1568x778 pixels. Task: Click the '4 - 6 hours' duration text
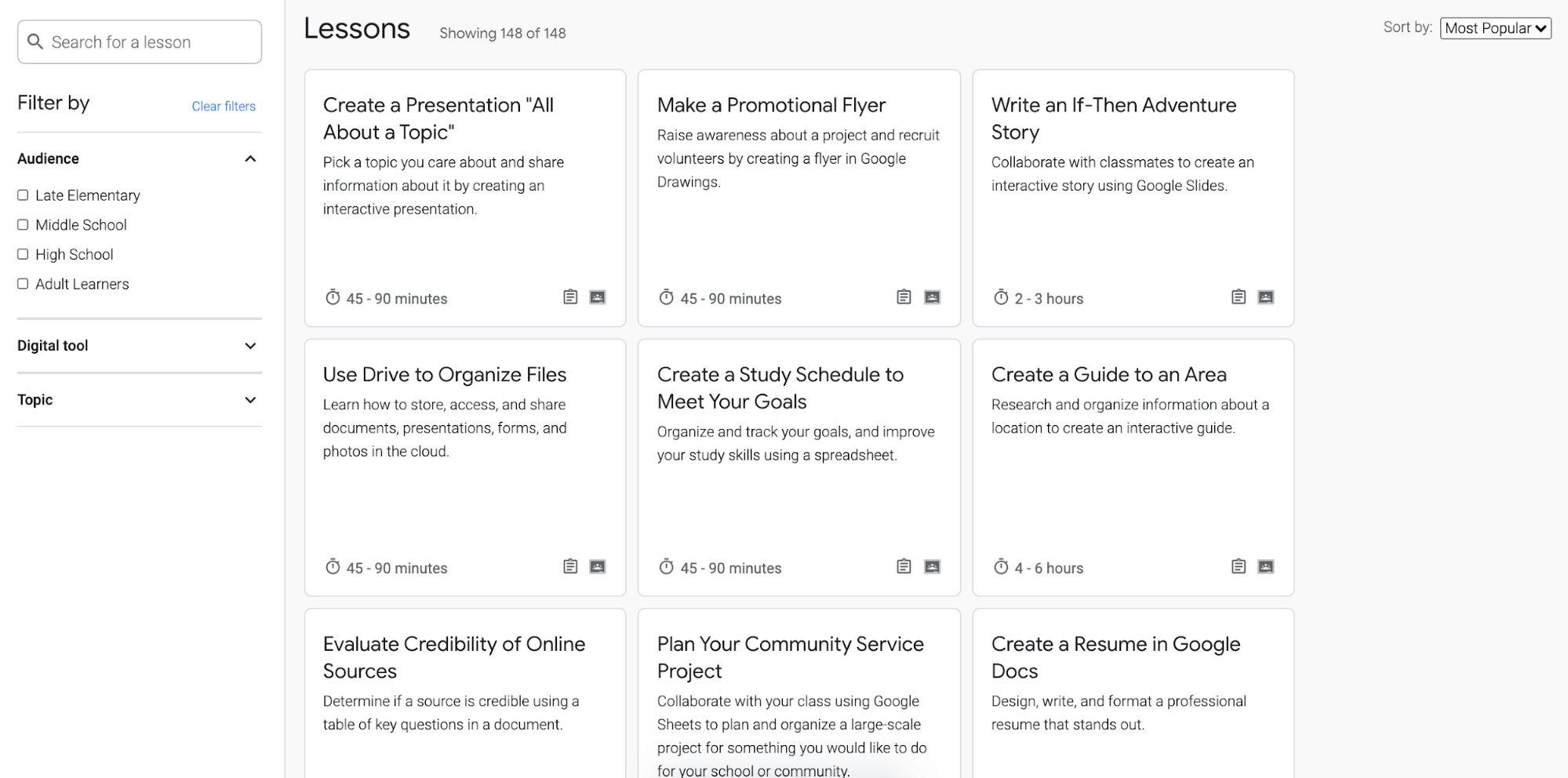(x=1049, y=568)
